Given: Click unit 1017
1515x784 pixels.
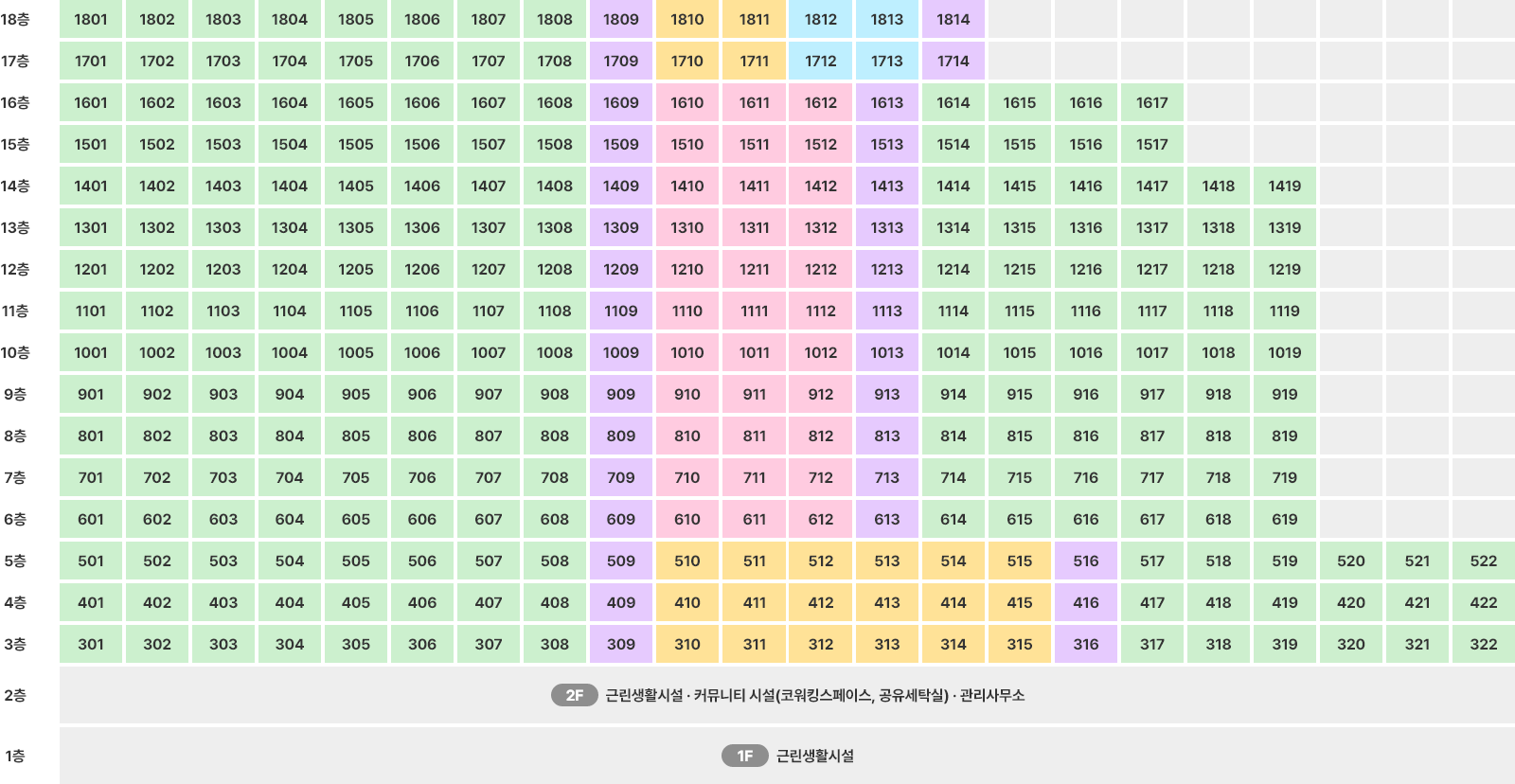Looking at the screenshot, I should click(x=1151, y=352).
